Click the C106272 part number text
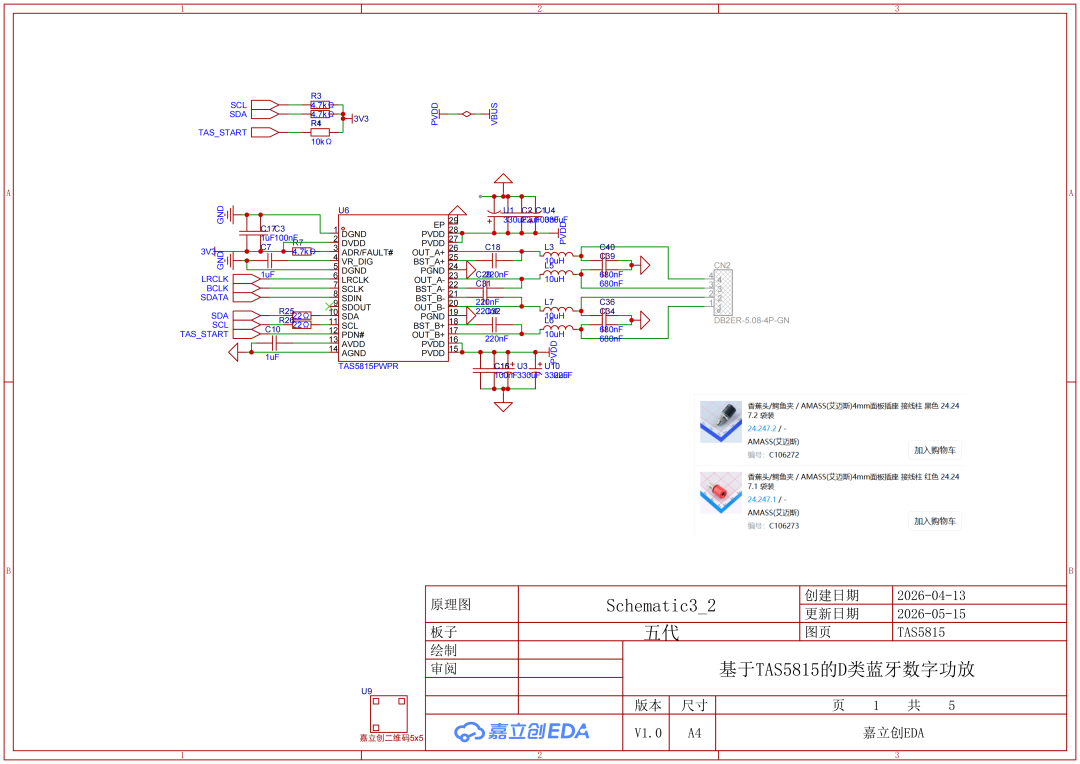This screenshot has height=764, width=1080. pyautogui.click(x=784, y=455)
